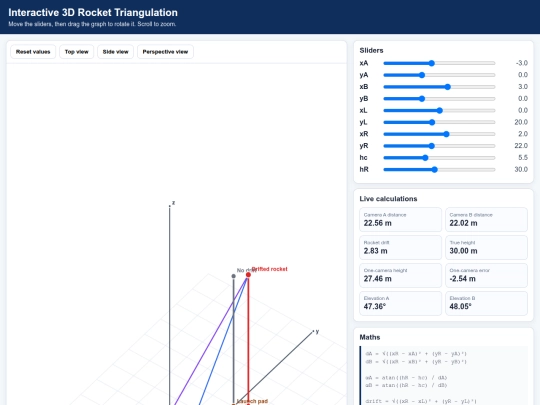Click the xA value -3.0
Viewport: 540px width, 405px height.
pos(521,63)
